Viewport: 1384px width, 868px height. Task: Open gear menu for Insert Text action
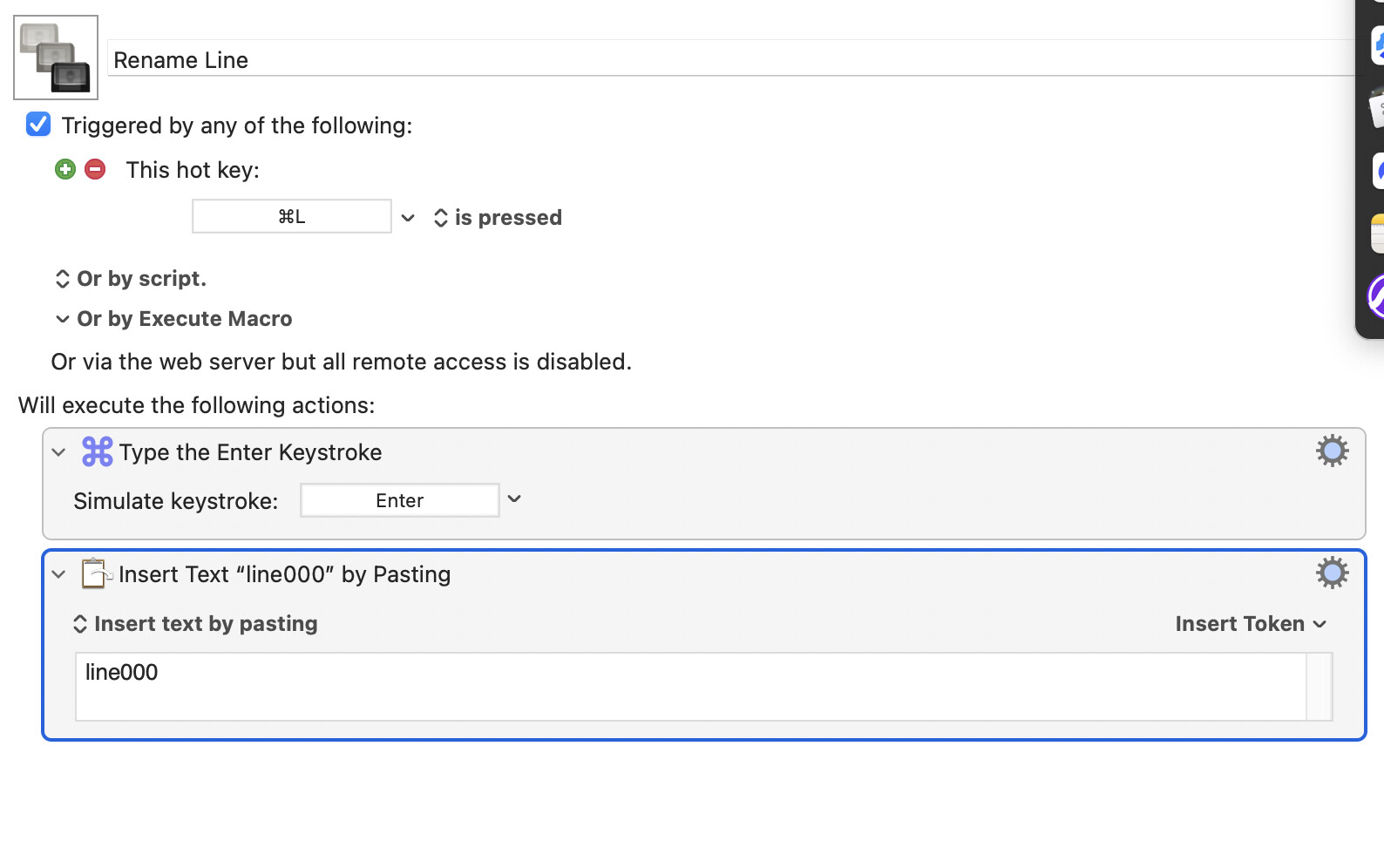(1332, 573)
